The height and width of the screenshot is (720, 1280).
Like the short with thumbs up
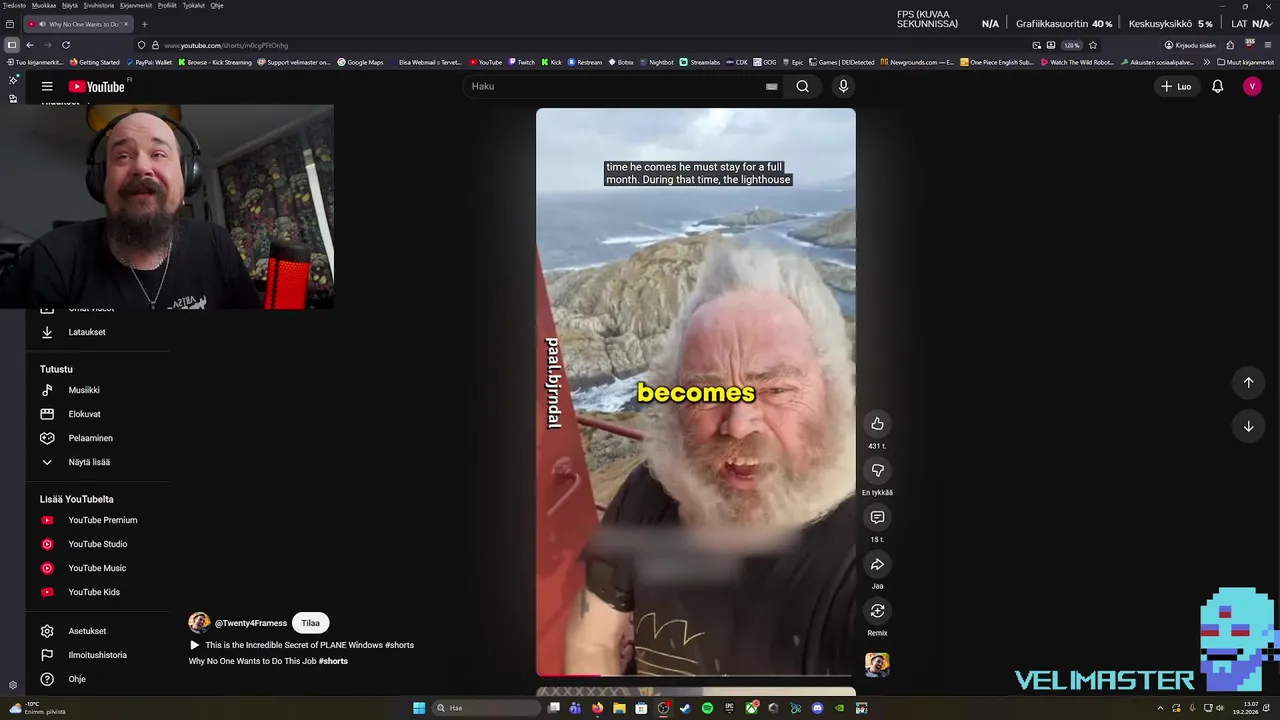[x=877, y=424]
